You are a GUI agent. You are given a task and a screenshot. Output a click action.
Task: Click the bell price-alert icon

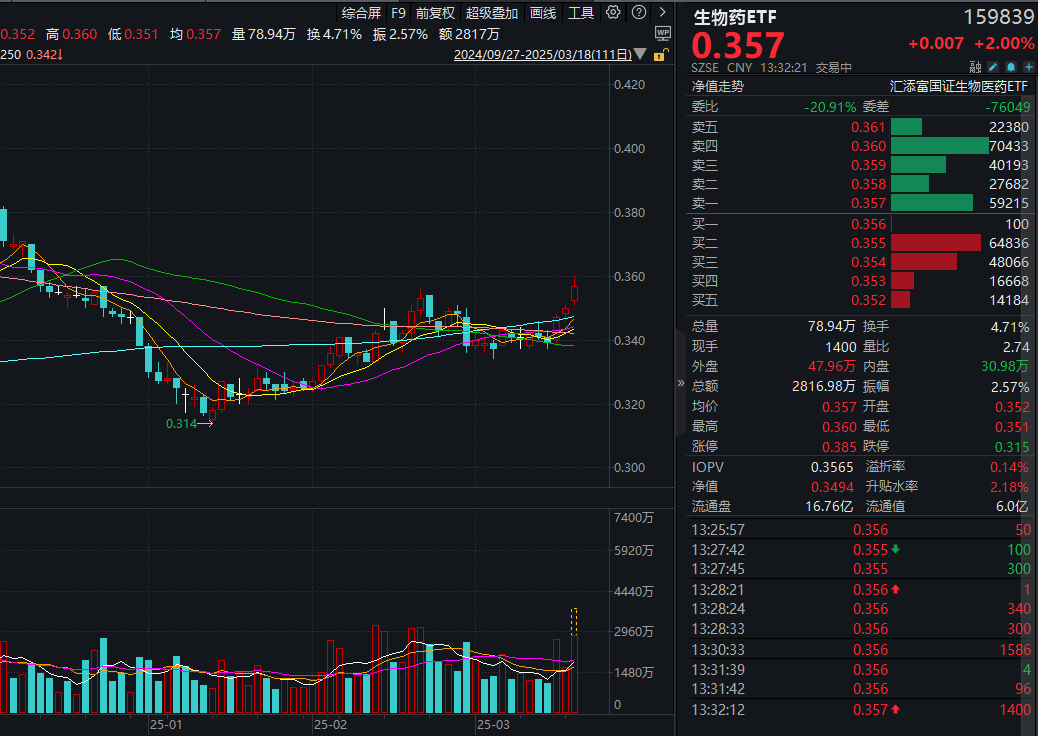pyautogui.click(x=1009, y=65)
